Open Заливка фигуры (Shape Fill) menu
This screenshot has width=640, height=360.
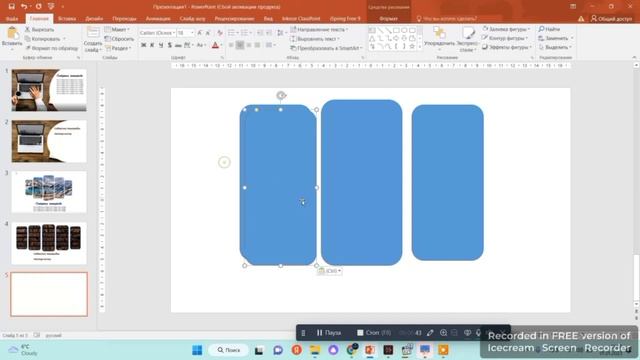(x=506, y=29)
